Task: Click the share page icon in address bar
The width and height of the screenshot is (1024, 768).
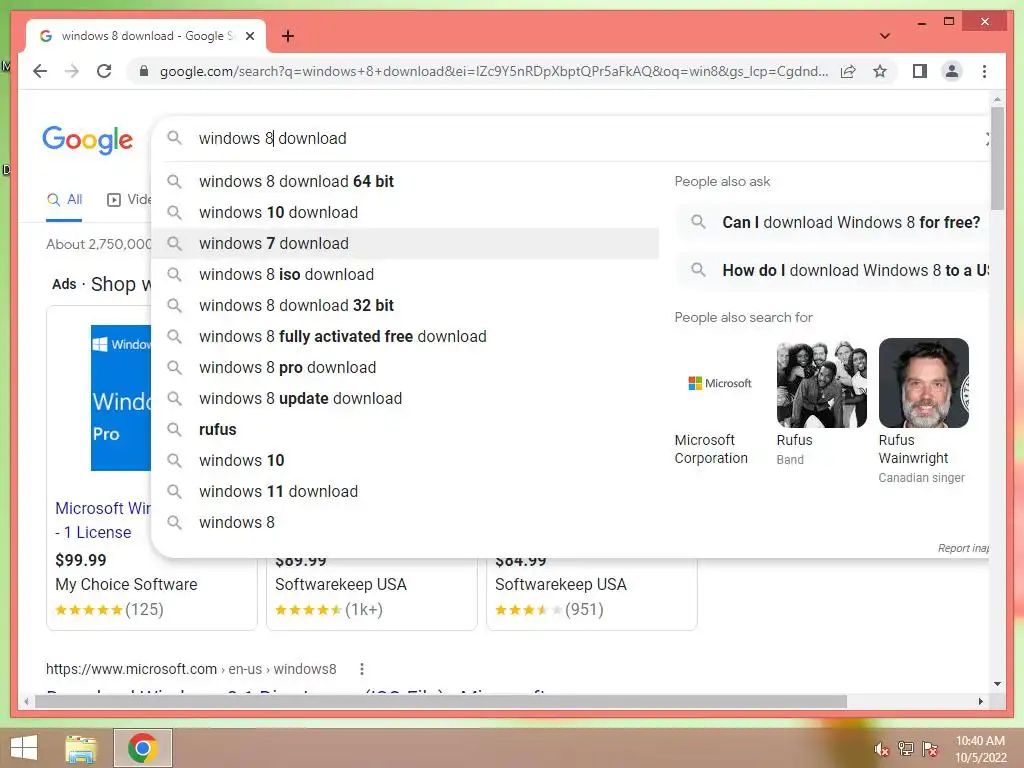Action: (x=848, y=71)
